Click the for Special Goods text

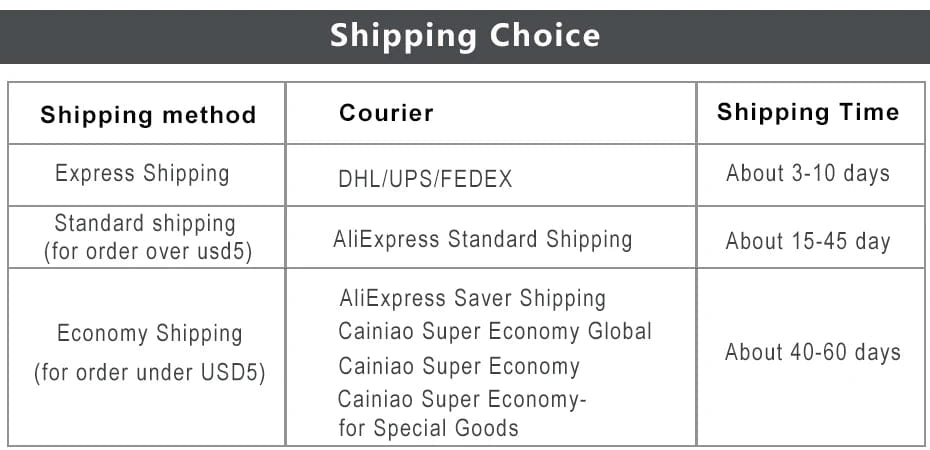pos(428,429)
